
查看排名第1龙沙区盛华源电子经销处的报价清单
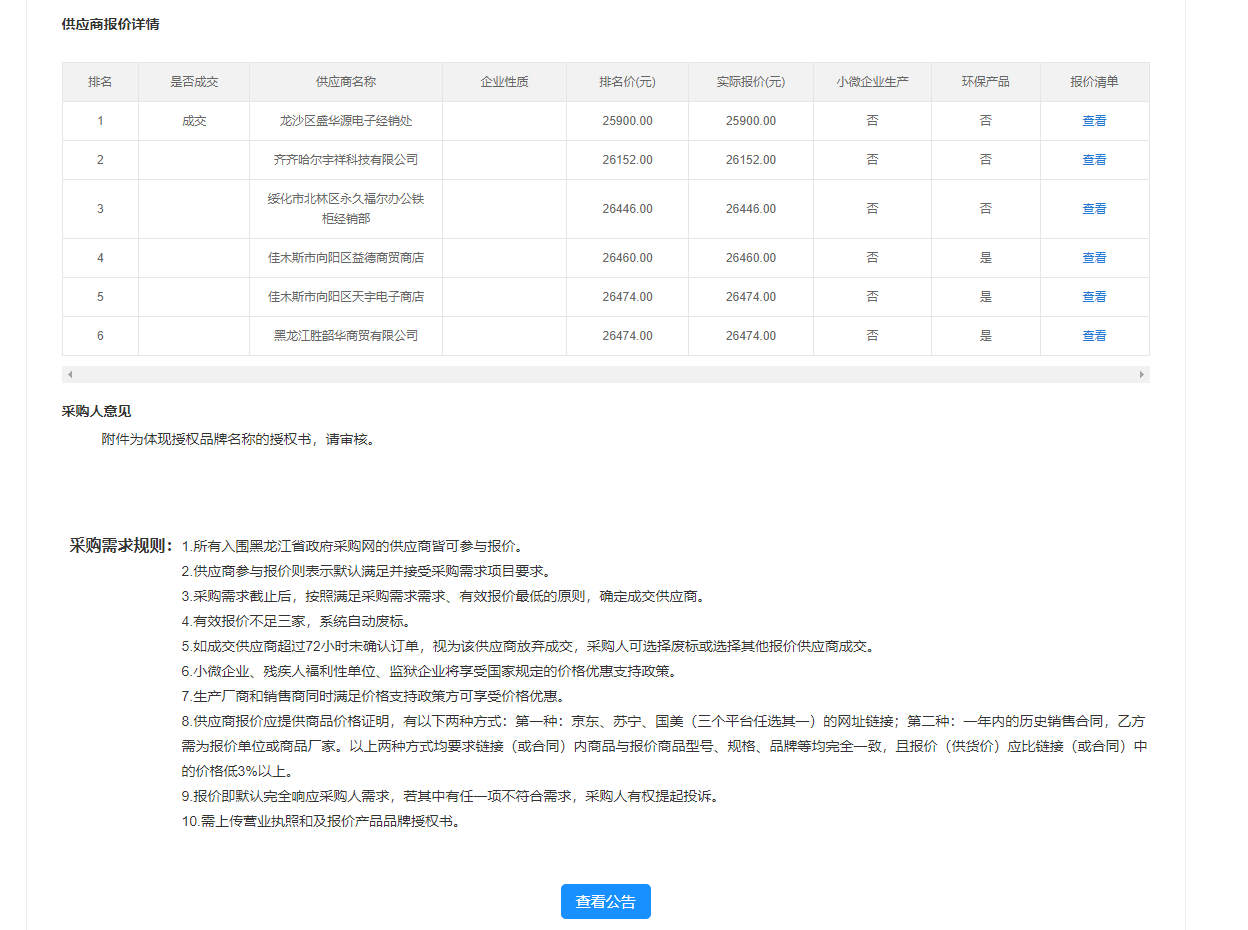tap(1094, 120)
